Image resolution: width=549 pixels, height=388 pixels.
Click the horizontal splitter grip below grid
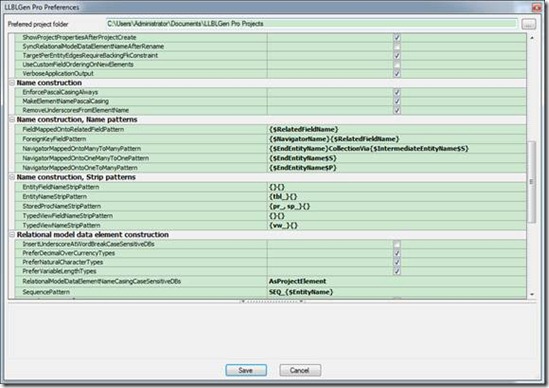point(272,301)
